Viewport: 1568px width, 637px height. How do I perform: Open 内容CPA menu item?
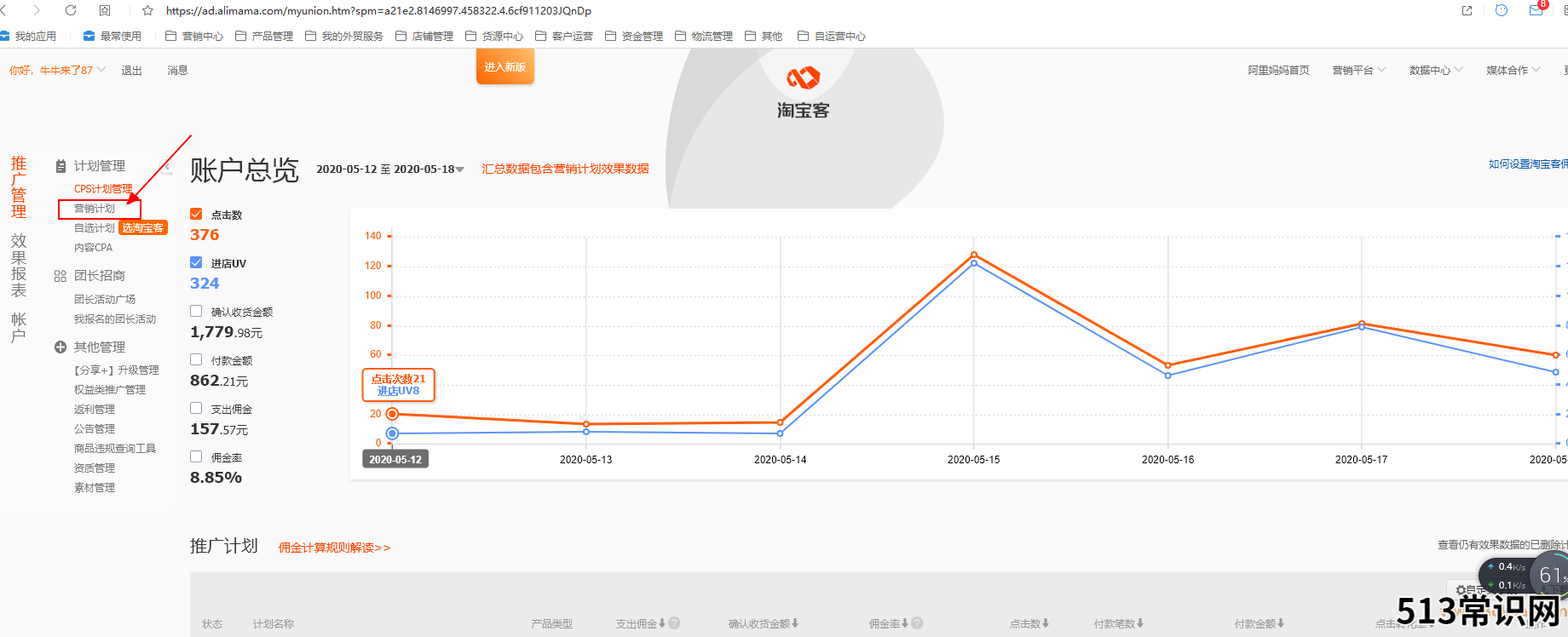point(93,248)
